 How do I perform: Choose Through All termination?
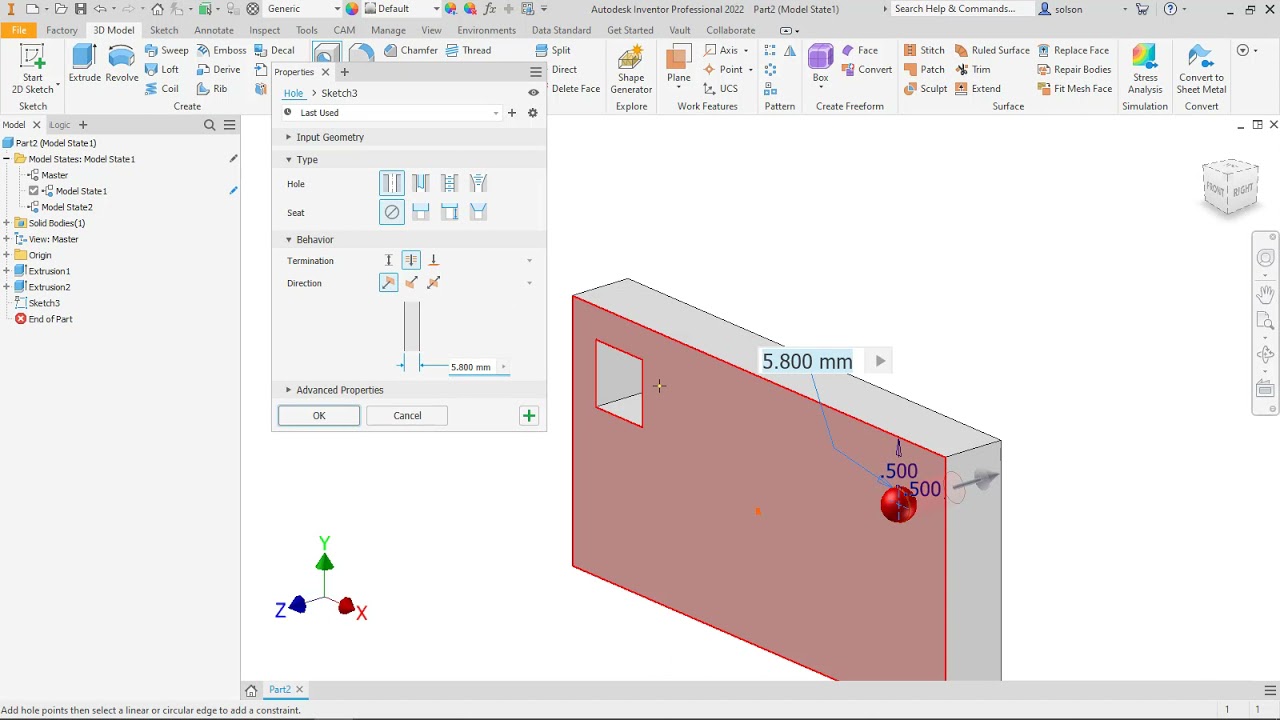pos(411,260)
